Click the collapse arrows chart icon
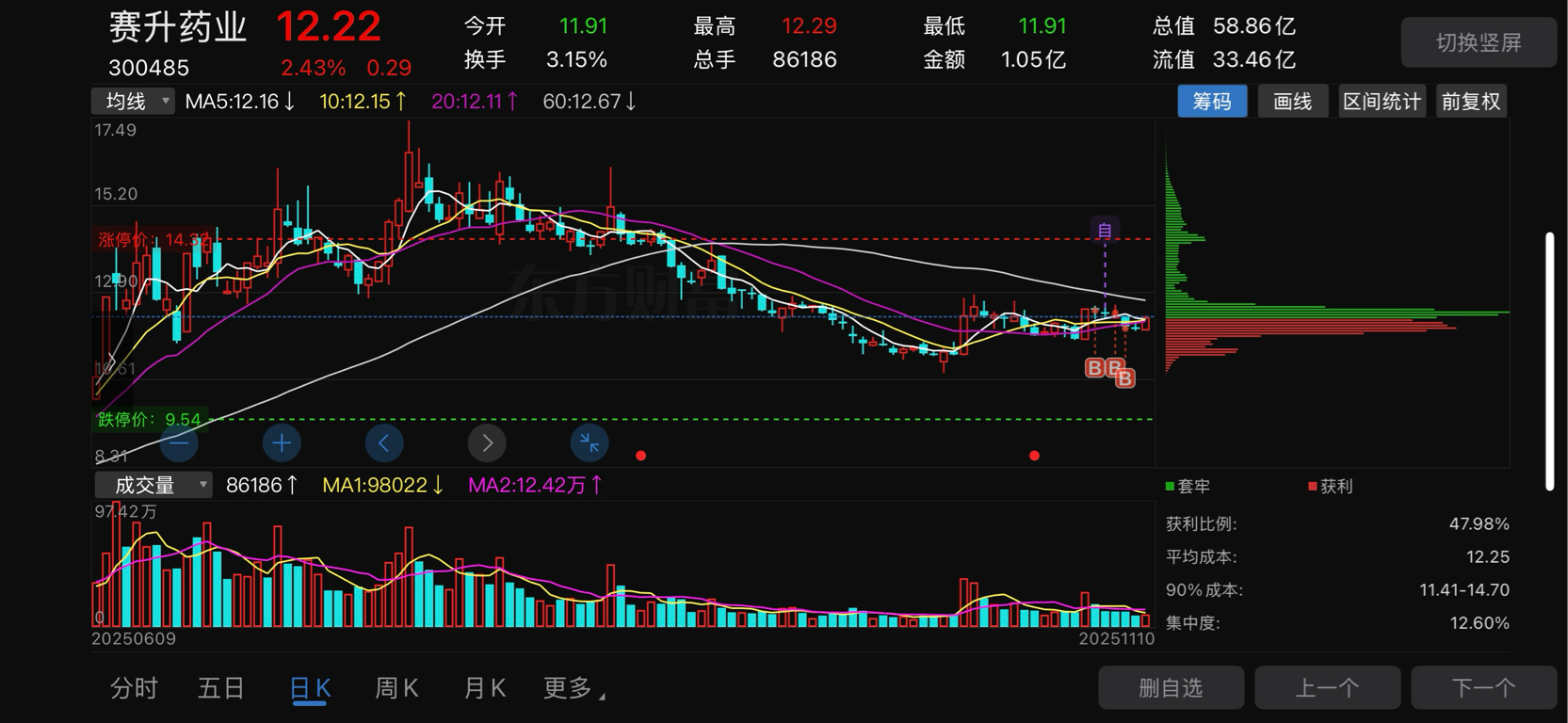 point(590,442)
